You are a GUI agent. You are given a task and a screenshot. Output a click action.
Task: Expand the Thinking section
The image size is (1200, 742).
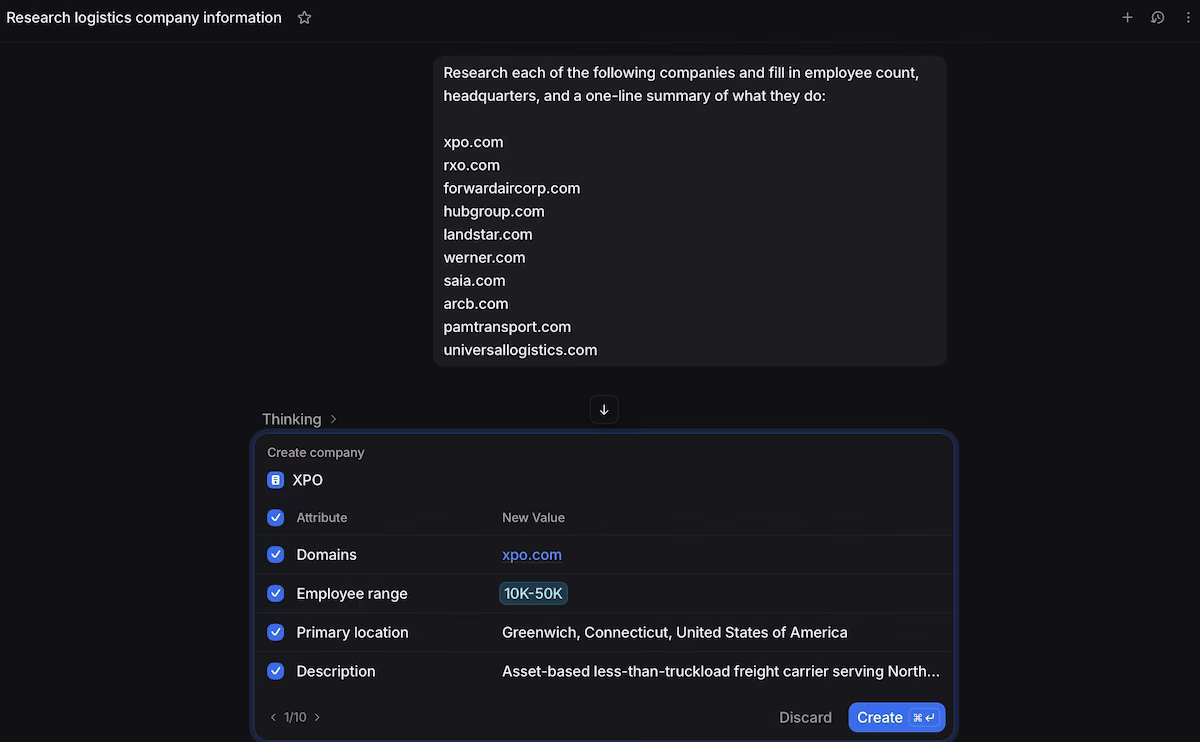pyautogui.click(x=299, y=419)
